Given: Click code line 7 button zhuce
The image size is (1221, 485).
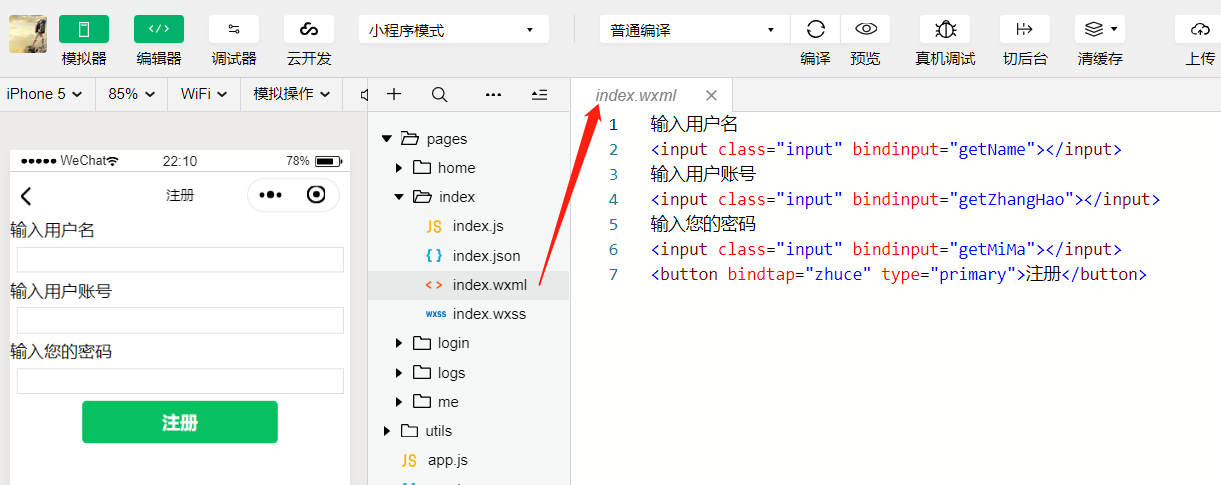Looking at the screenshot, I should click(898, 274).
